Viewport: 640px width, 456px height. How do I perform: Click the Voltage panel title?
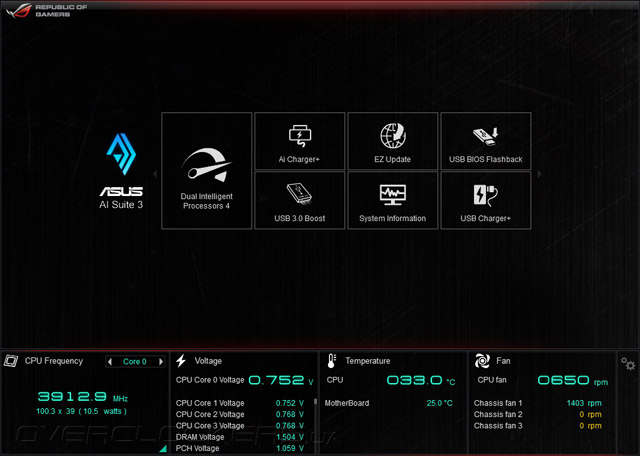point(208,361)
